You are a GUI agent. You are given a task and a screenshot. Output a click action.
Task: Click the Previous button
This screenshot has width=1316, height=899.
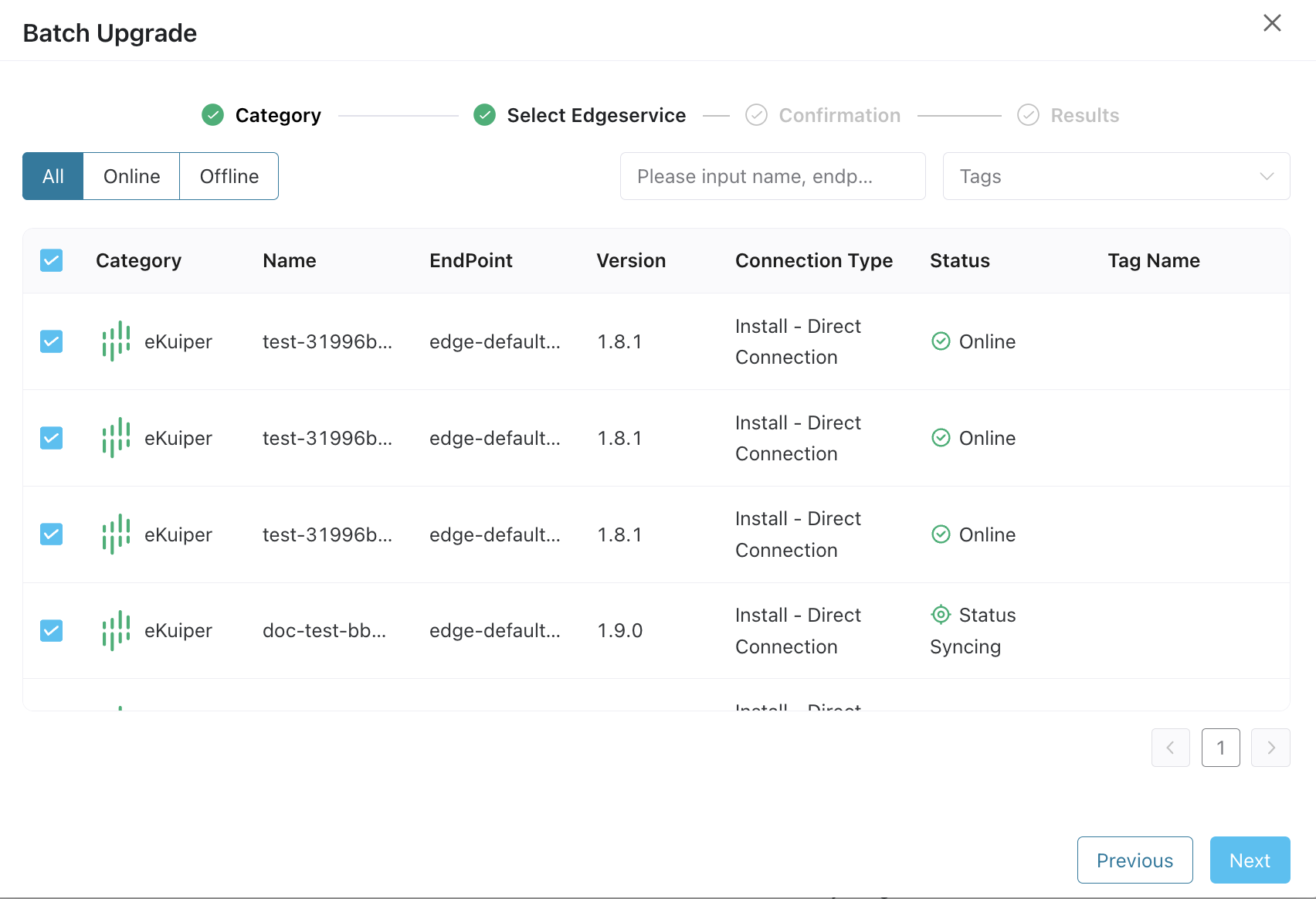[x=1135, y=860]
